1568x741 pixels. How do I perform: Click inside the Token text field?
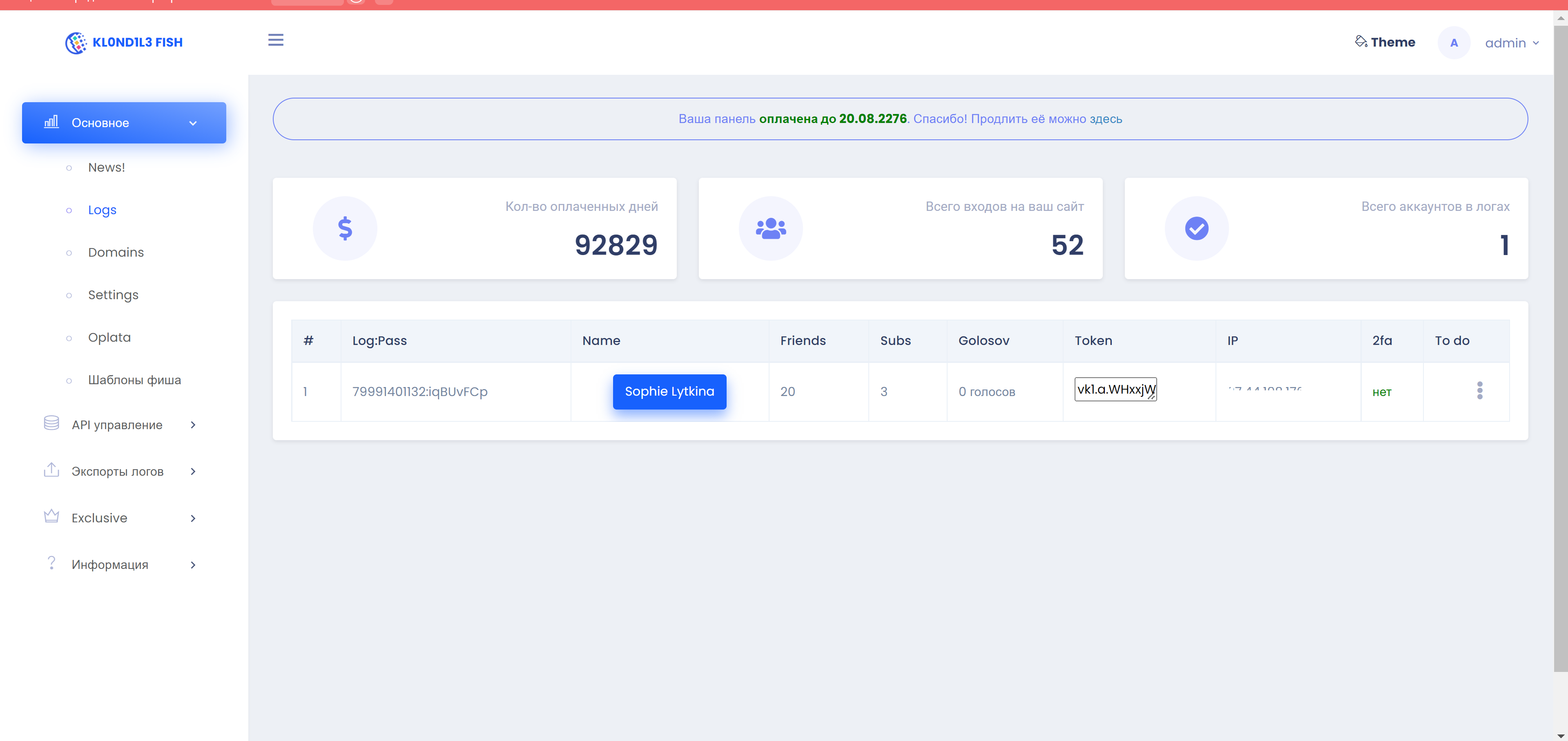(x=1114, y=390)
